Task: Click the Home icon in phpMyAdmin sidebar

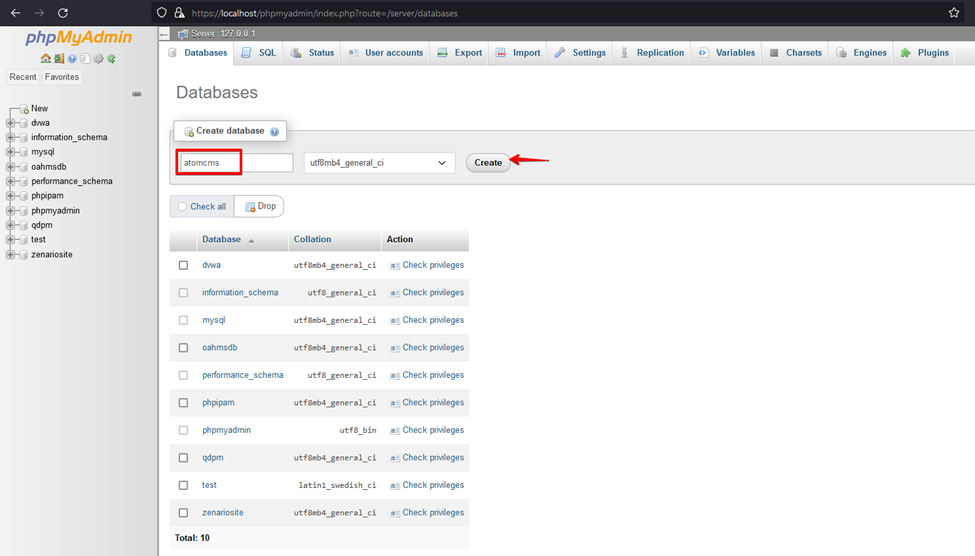Action: pos(45,58)
